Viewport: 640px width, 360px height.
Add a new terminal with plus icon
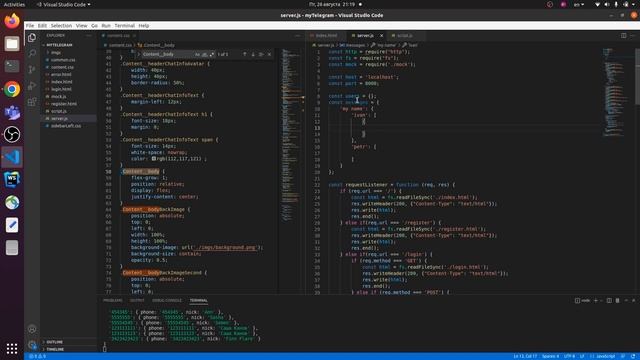596,300
